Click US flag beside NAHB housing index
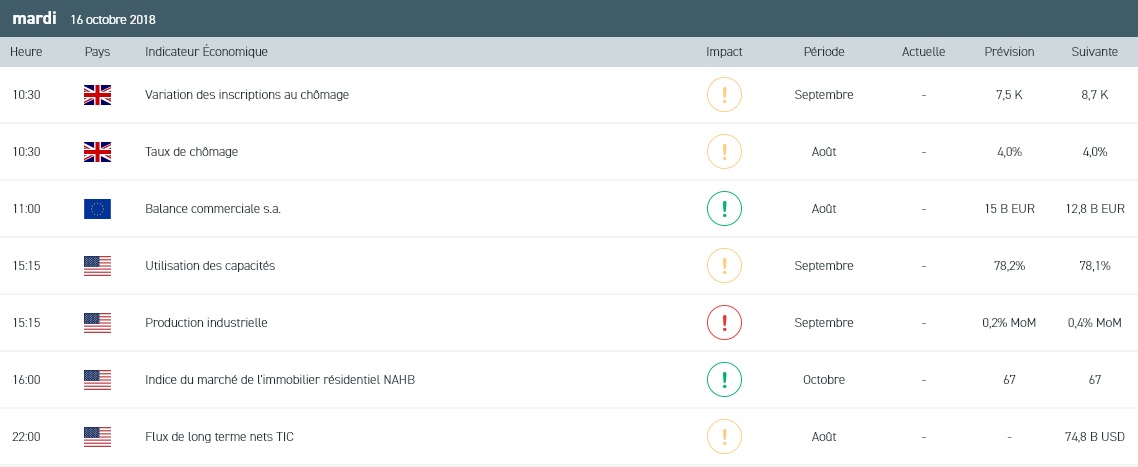 pyautogui.click(x=97, y=380)
